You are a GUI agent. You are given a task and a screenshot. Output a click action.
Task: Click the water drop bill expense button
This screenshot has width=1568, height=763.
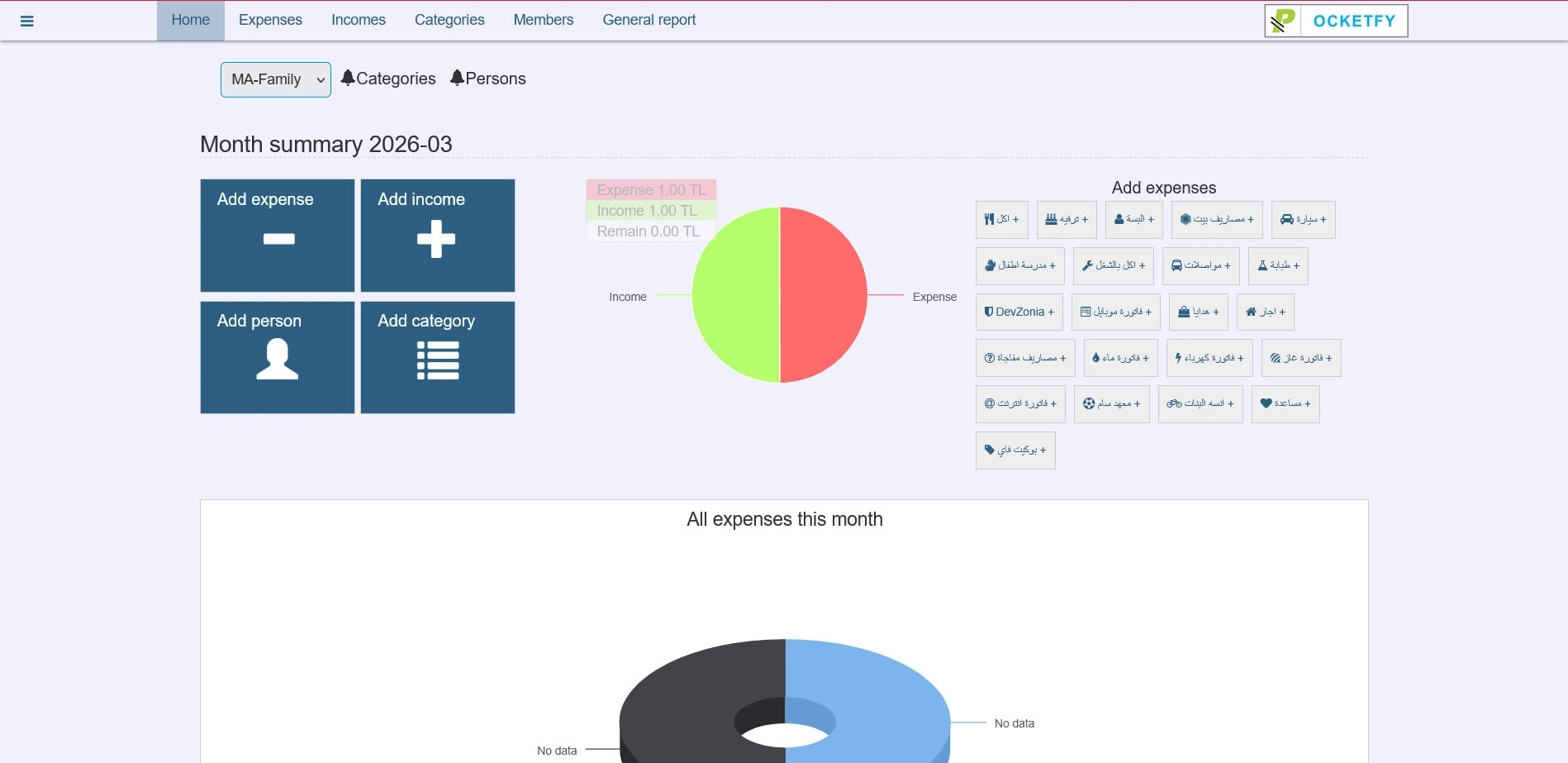(1120, 359)
